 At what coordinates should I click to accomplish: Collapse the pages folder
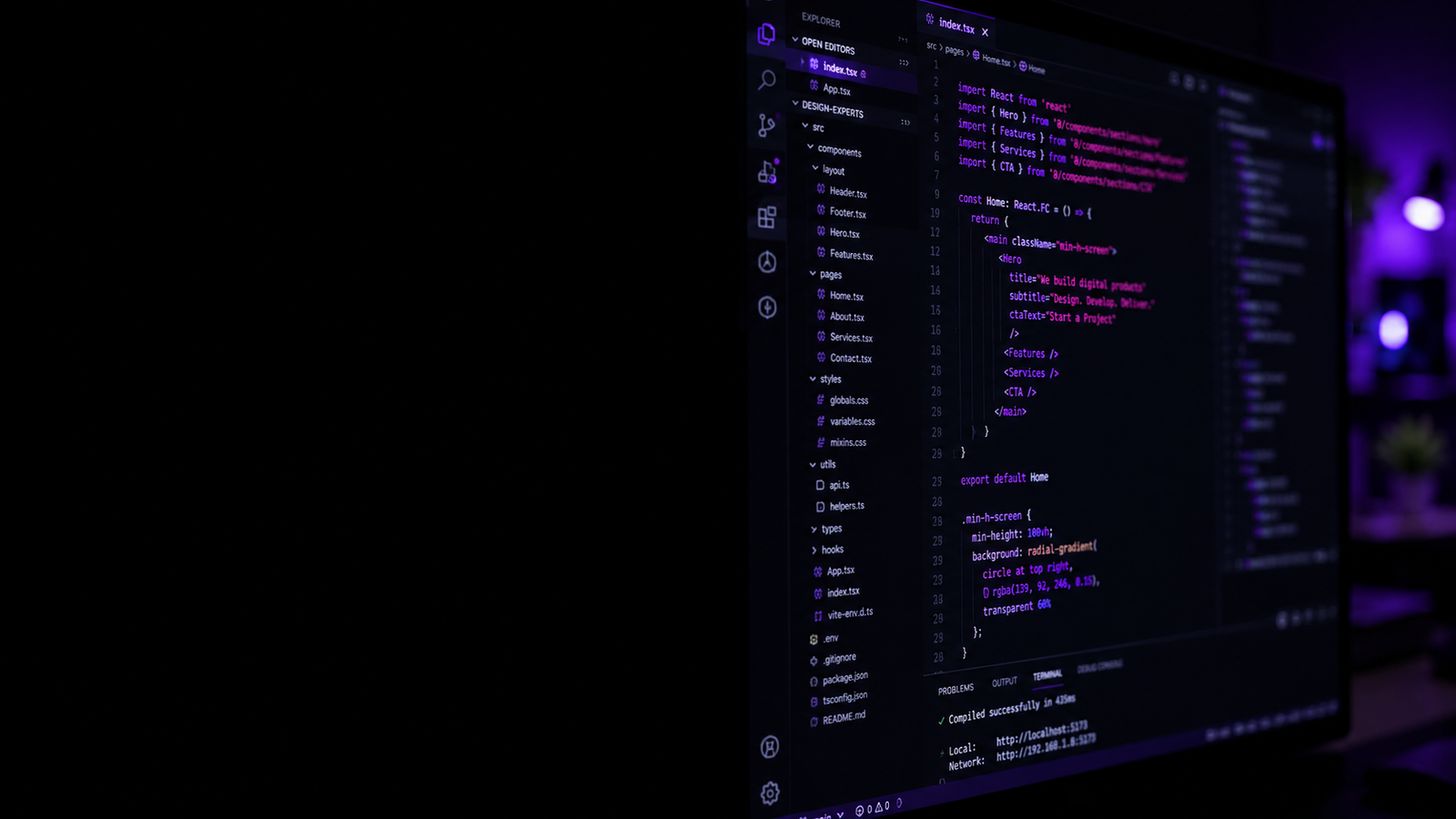coord(813,273)
